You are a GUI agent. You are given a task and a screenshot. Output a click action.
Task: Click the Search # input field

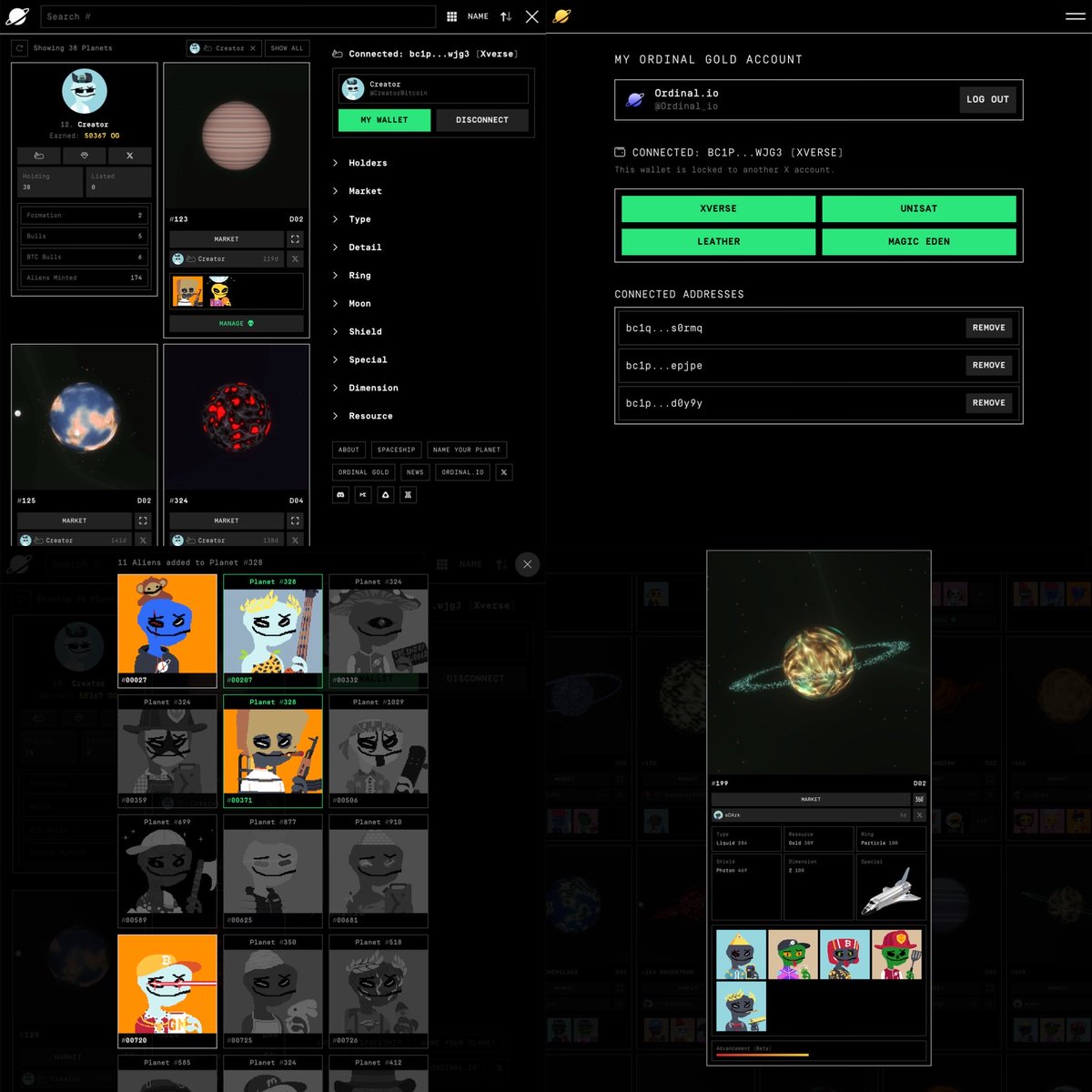coord(238,16)
